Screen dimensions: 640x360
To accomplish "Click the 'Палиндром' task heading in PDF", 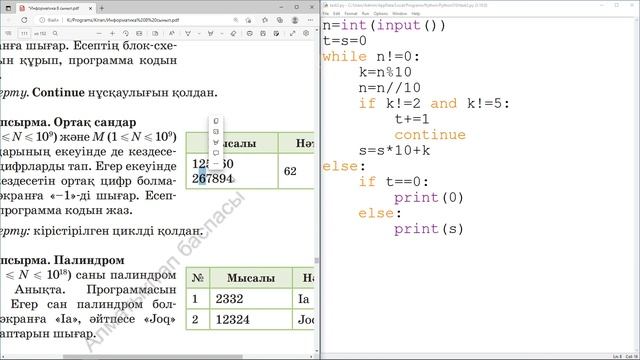I will click(89, 260).
